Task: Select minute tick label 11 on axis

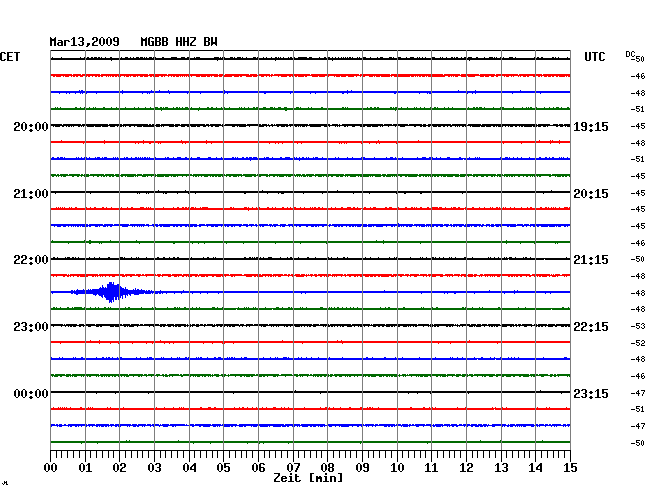Action: [x=431, y=467]
